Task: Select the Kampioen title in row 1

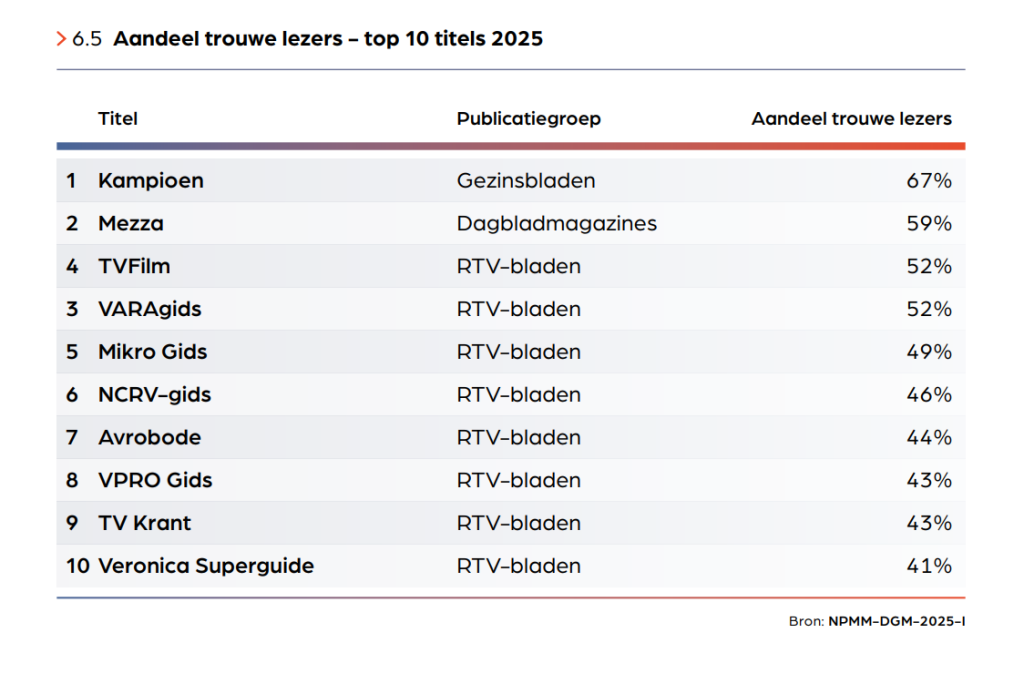Action: pyautogui.click(x=151, y=181)
